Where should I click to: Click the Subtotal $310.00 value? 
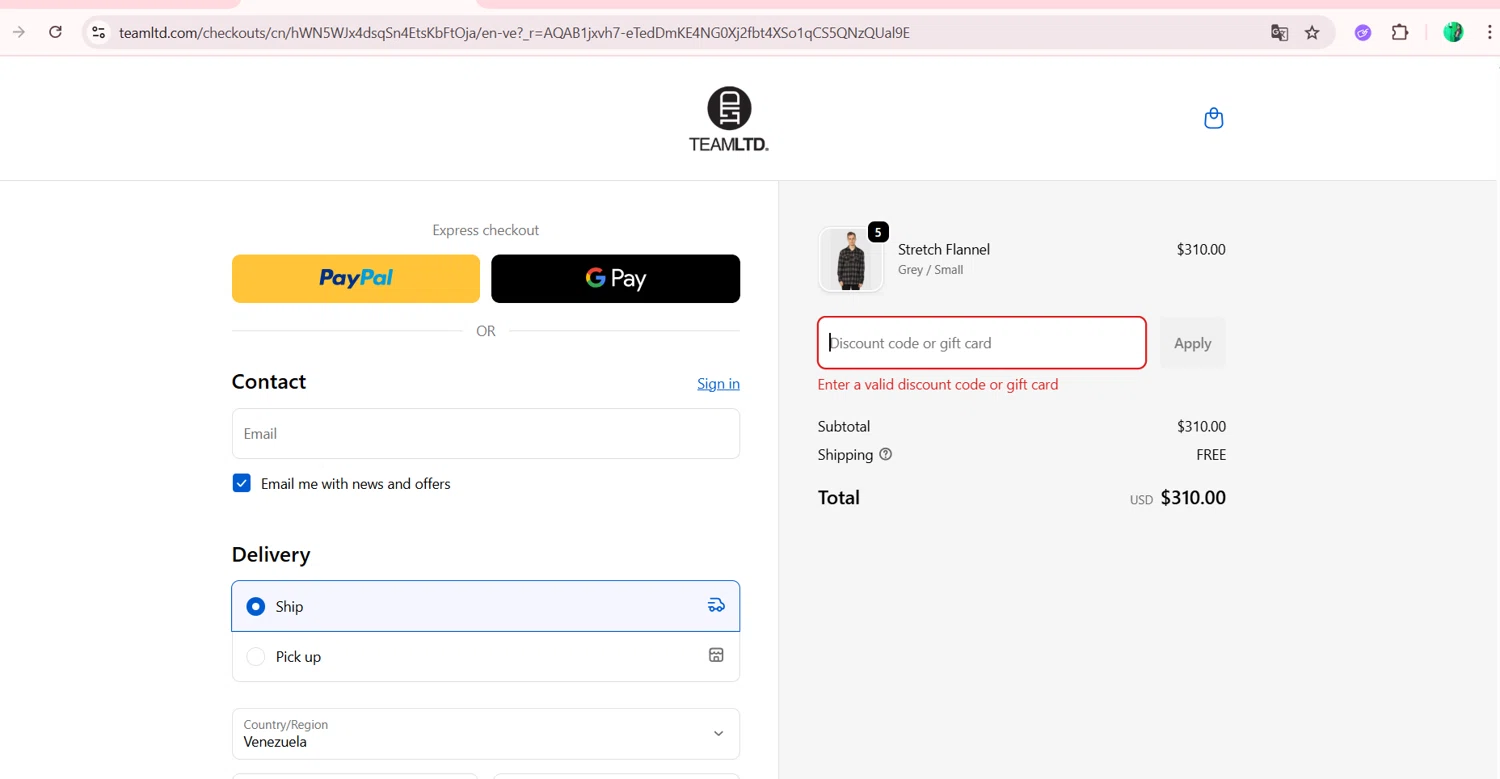click(1201, 426)
